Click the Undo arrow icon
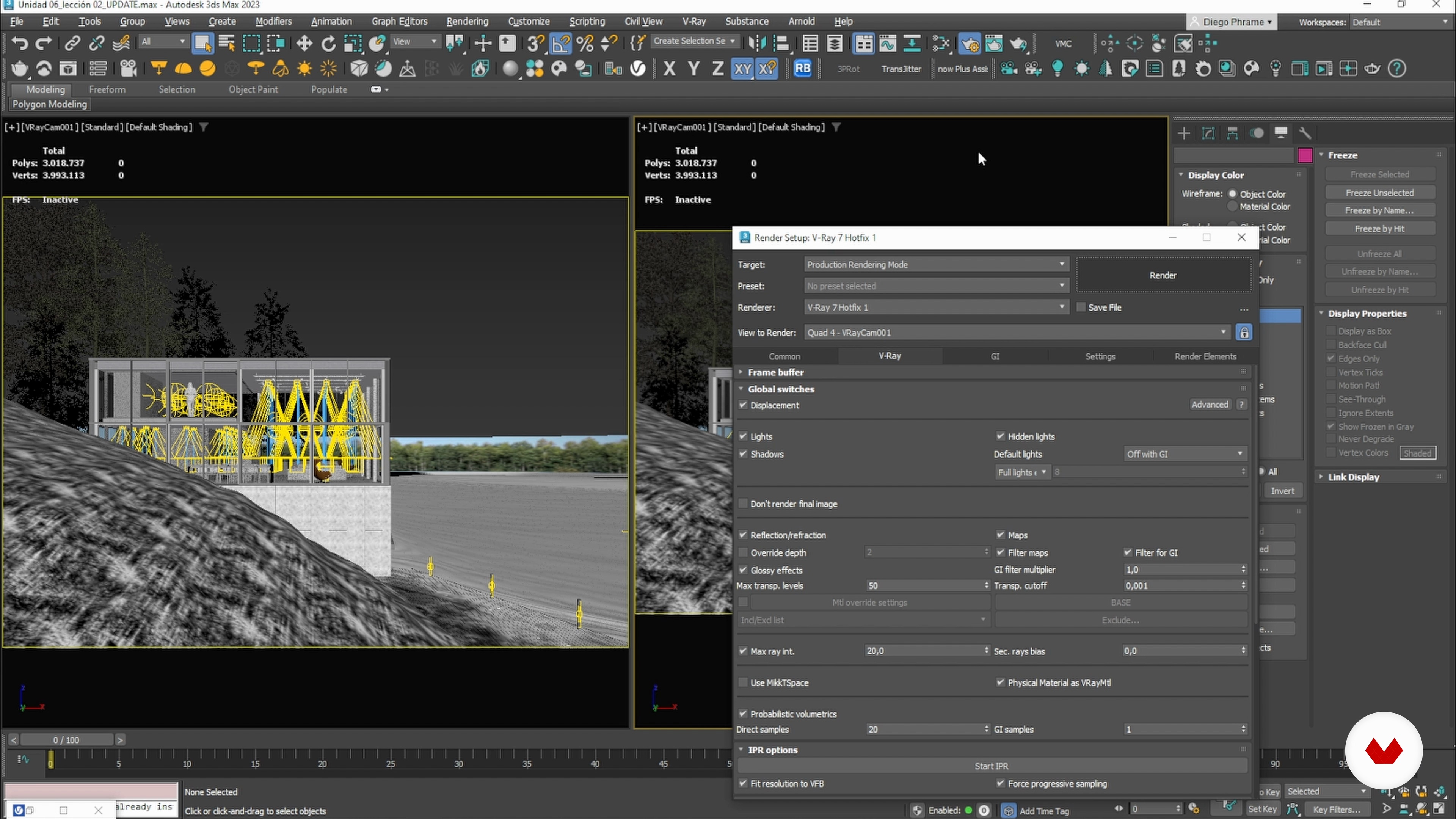1456x819 pixels. (x=20, y=44)
